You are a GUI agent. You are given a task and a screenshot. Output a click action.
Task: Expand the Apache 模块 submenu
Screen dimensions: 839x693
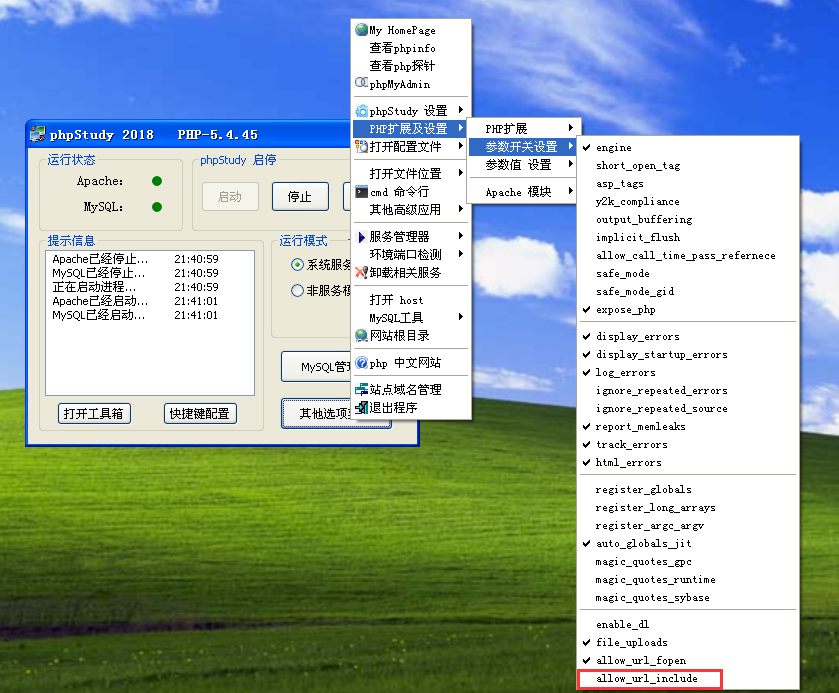point(523,192)
